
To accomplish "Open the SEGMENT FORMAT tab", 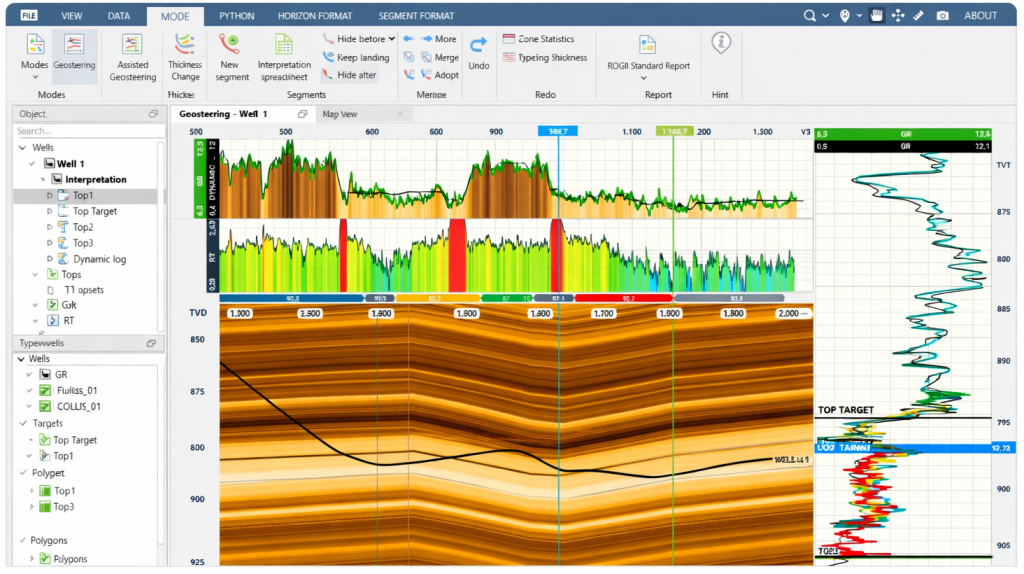I will (x=416, y=16).
